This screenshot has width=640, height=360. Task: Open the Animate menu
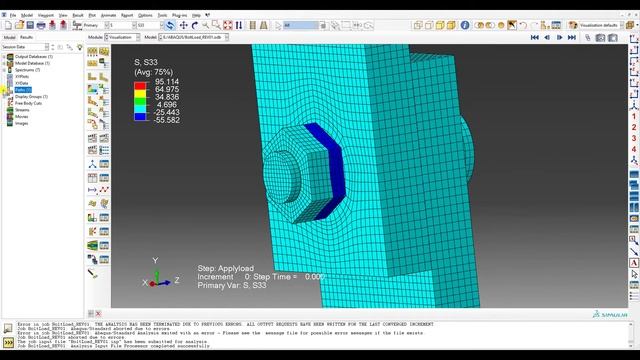(x=108, y=15)
